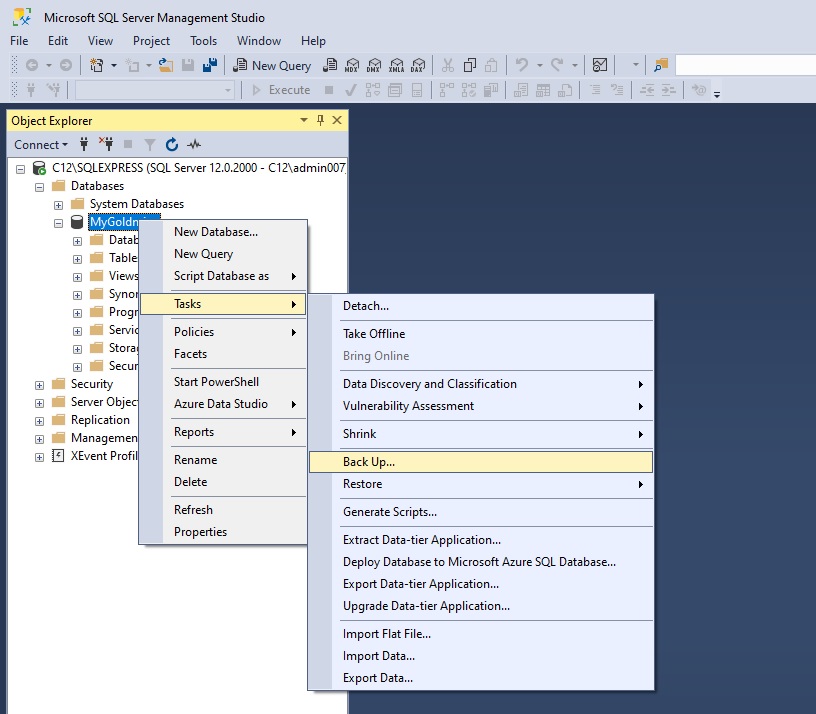Image resolution: width=816 pixels, height=714 pixels.
Task: Click the Execute button
Action: tap(281, 90)
